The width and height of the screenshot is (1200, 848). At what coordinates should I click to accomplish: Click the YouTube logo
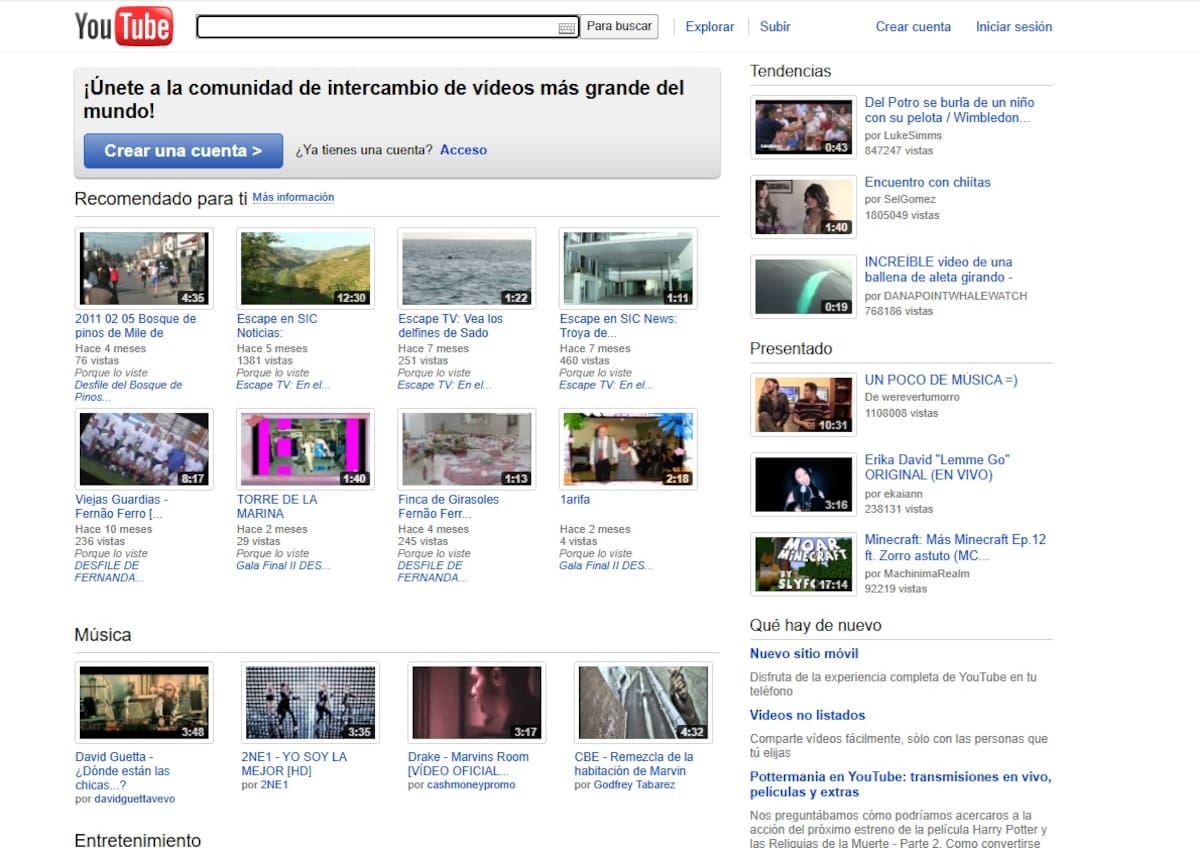tap(124, 27)
